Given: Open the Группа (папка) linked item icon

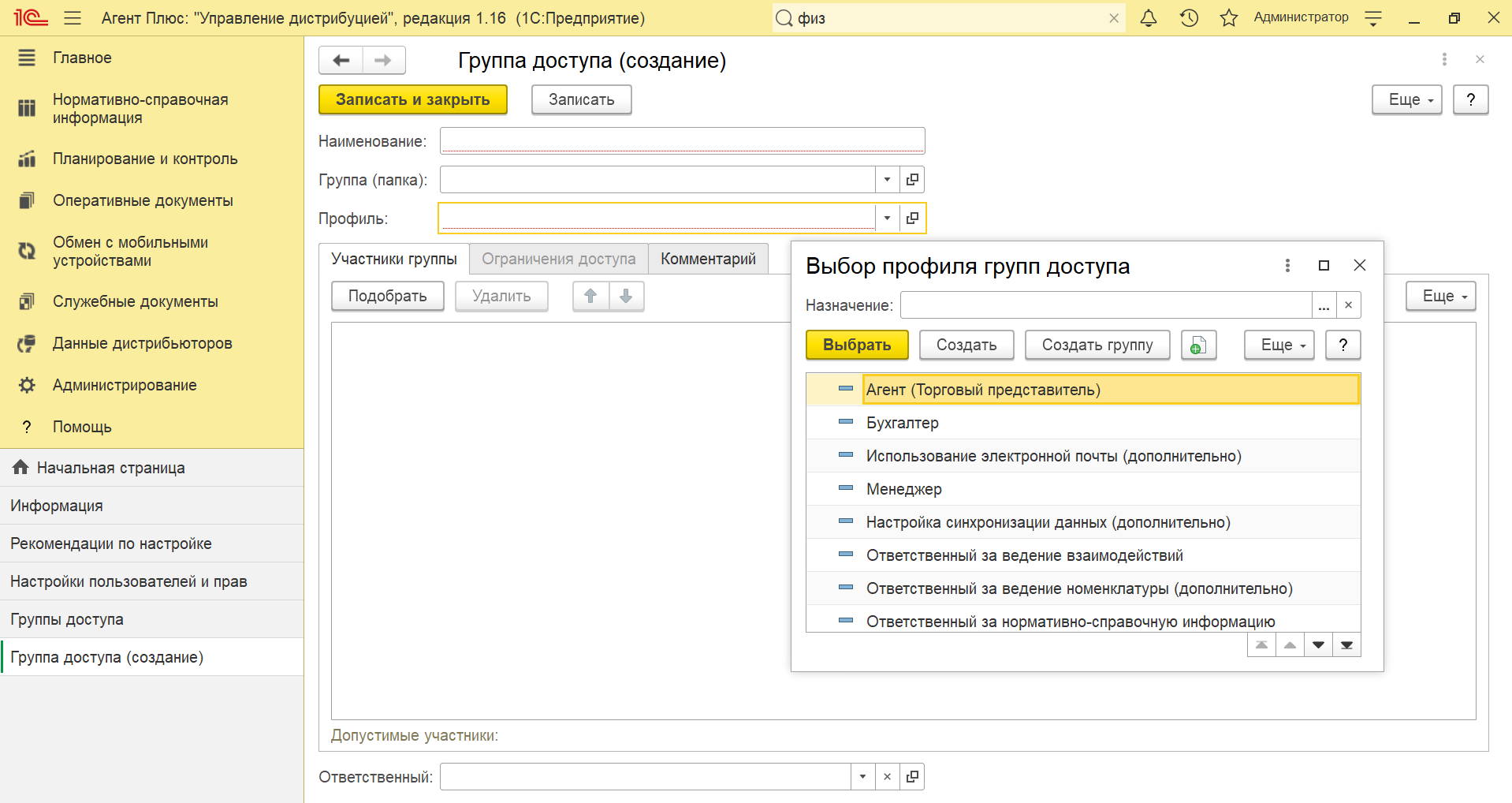Looking at the screenshot, I should click(912, 179).
